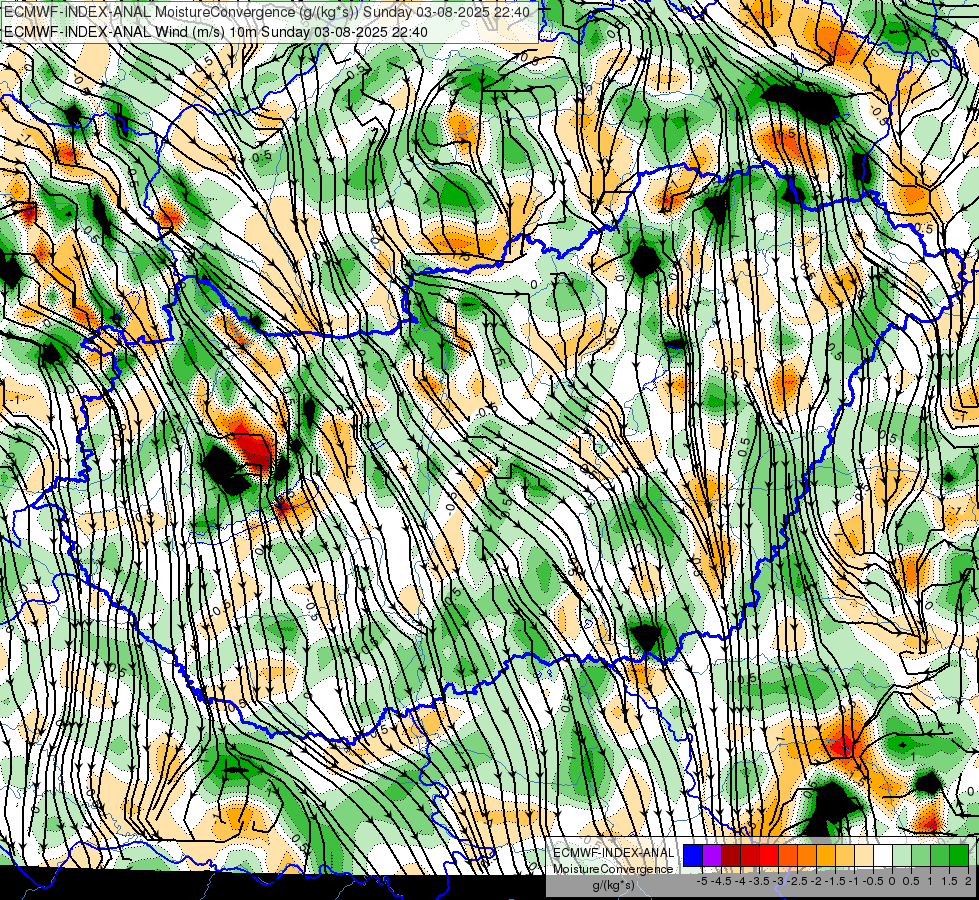Click the -5 tick label in legend
This screenshot has width=979, height=900.
[x=702, y=881]
